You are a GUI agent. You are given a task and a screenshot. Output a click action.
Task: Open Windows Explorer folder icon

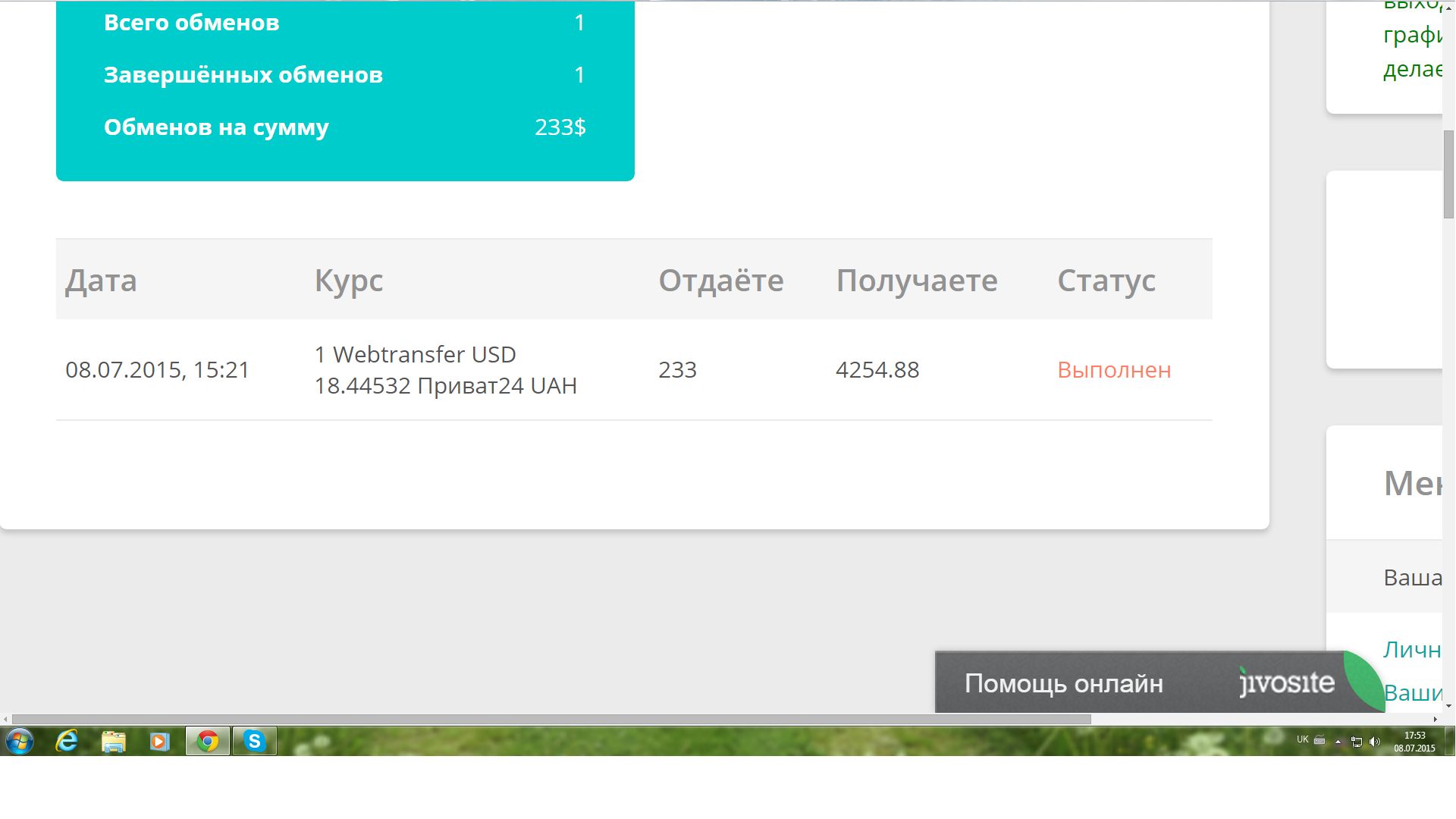[113, 741]
